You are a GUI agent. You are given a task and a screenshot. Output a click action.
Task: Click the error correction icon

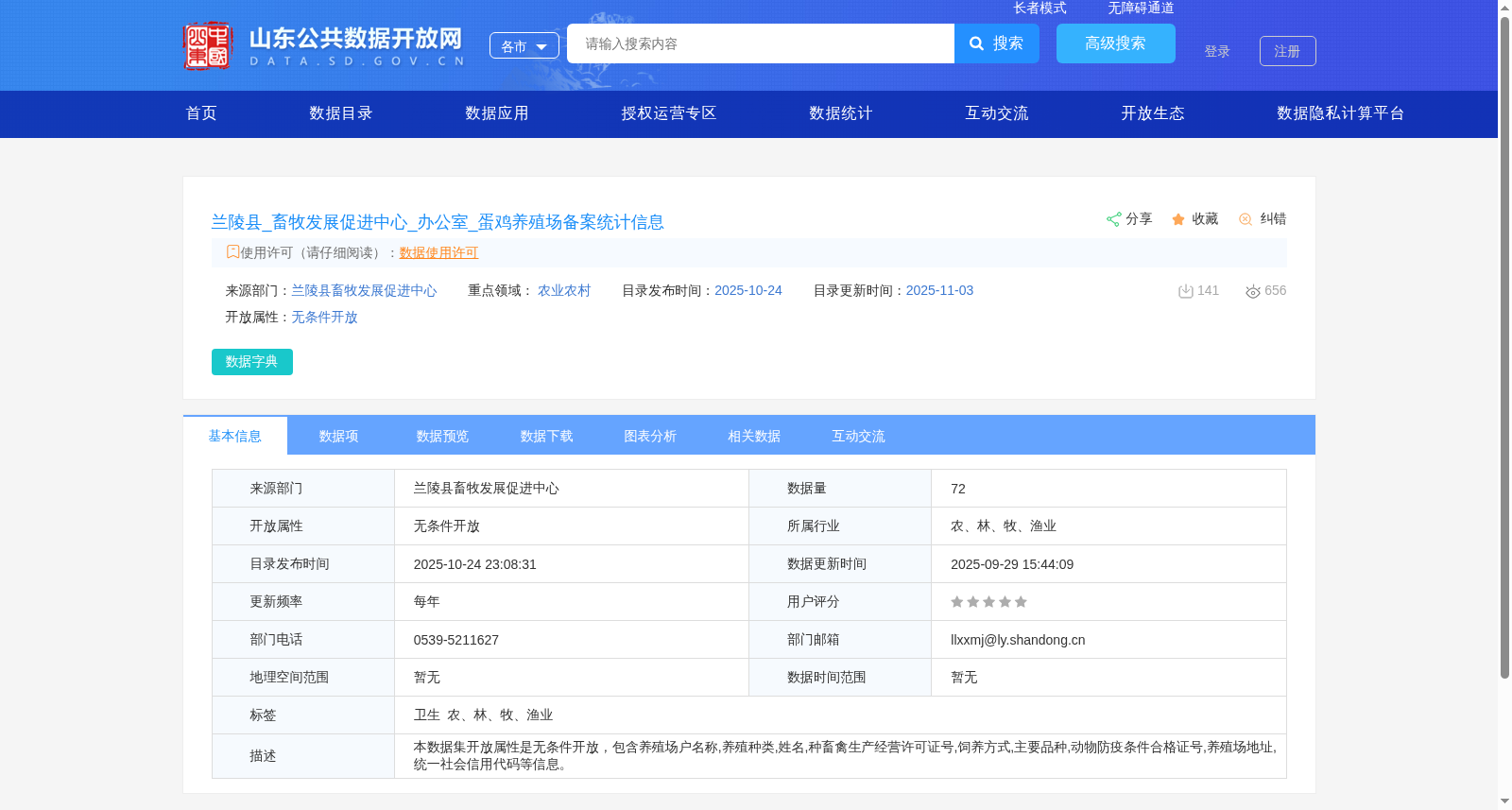click(x=1246, y=219)
